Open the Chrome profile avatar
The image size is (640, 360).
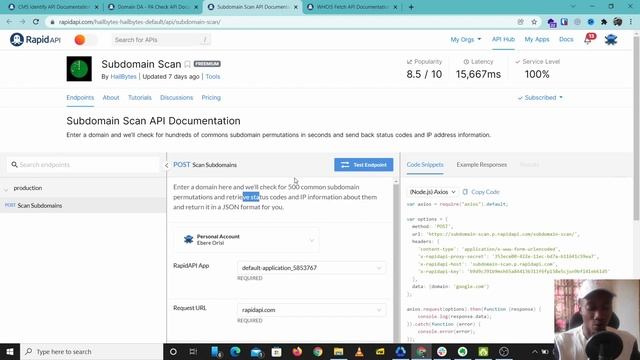618,22
